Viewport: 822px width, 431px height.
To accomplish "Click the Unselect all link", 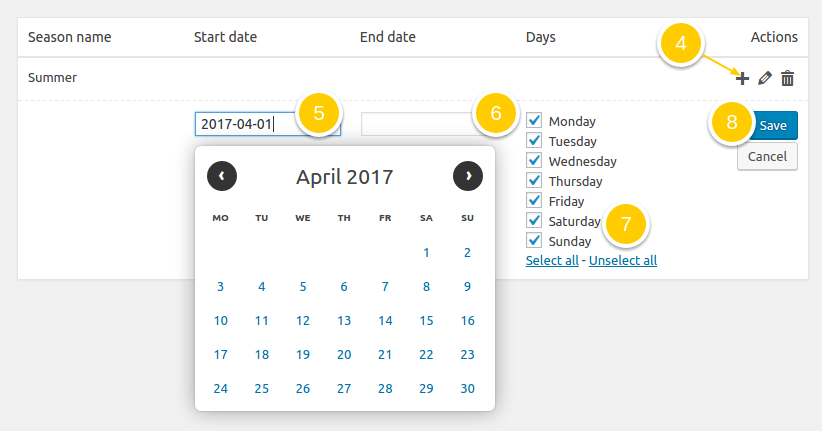I will (x=622, y=261).
